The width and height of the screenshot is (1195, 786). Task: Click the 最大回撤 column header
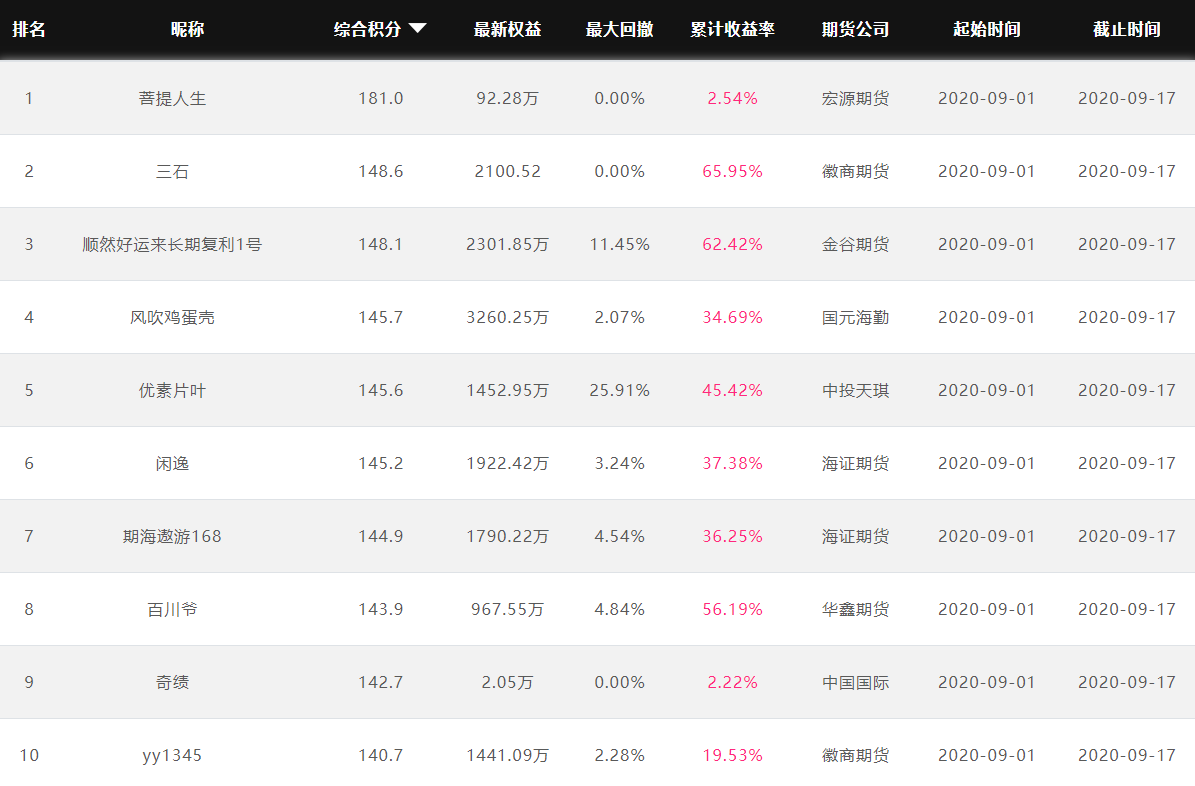point(620,29)
